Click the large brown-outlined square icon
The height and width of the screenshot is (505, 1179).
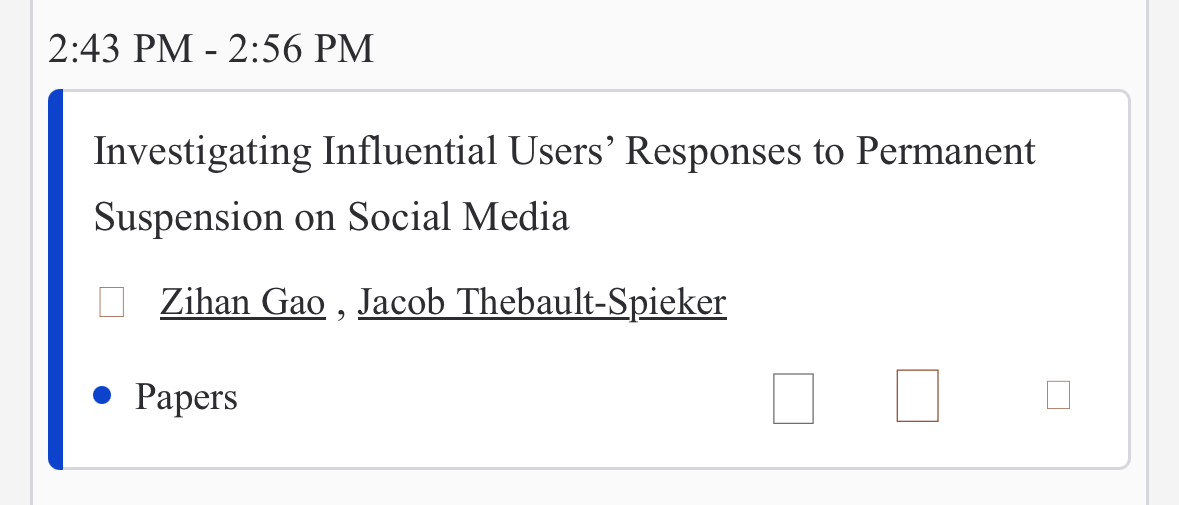(x=917, y=395)
